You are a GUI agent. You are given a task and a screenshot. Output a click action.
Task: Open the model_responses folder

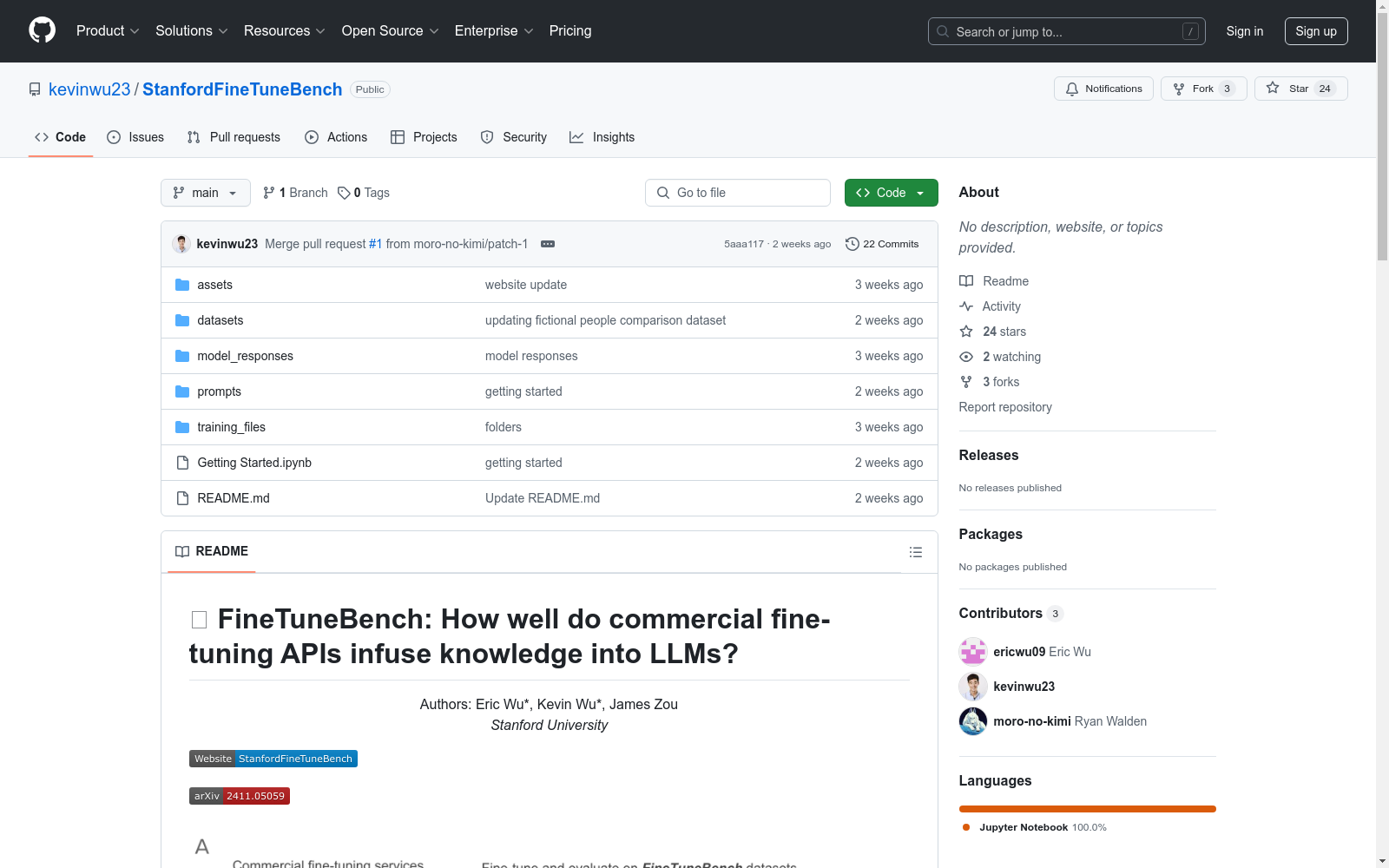coord(245,356)
